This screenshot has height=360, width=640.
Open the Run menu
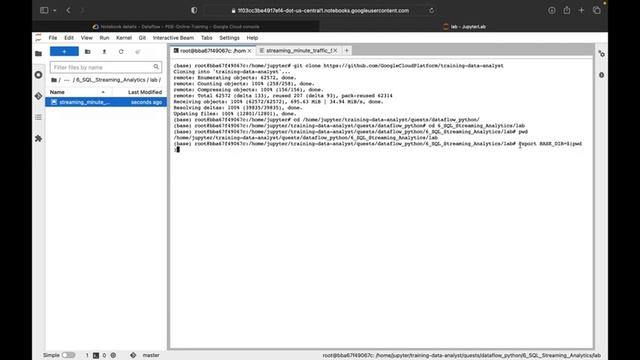pyautogui.click(x=104, y=38)
